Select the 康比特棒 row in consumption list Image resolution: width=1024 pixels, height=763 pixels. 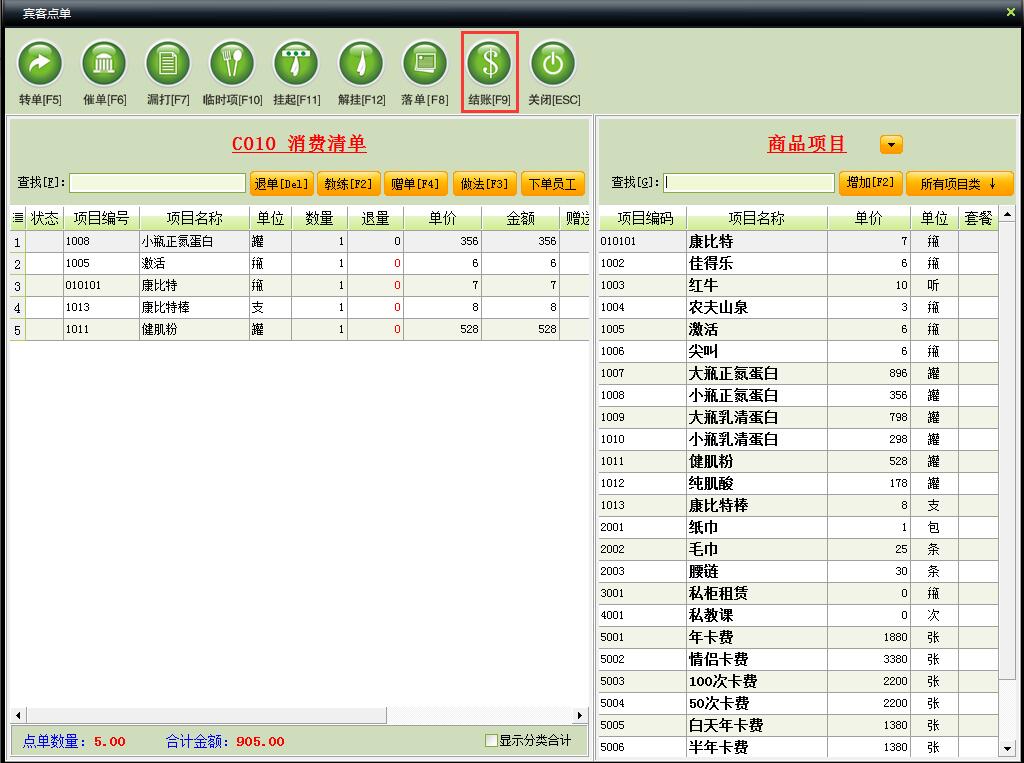[x=299, y=308]
